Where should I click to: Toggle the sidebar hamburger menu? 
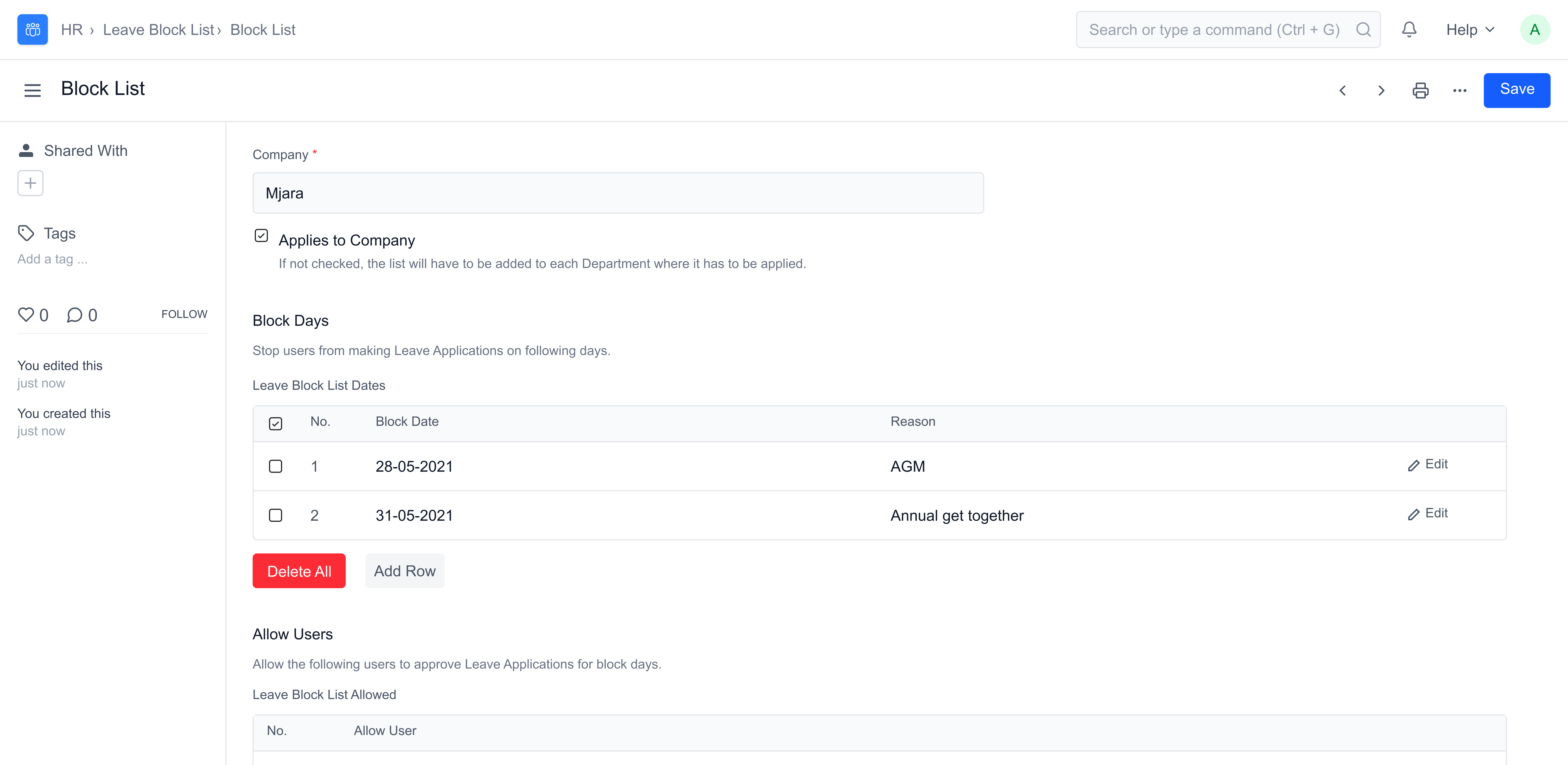(x=32, y=91)
